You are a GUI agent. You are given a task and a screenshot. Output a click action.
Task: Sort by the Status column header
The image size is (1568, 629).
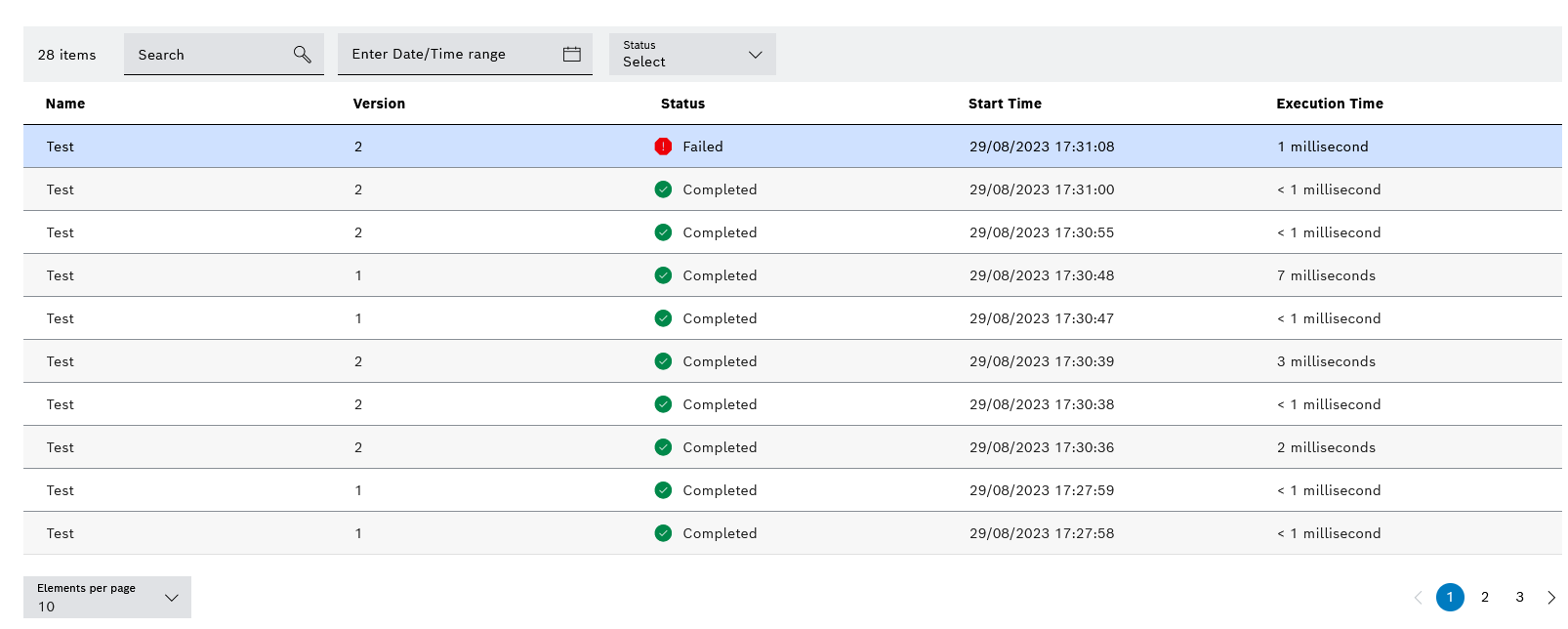682,104
